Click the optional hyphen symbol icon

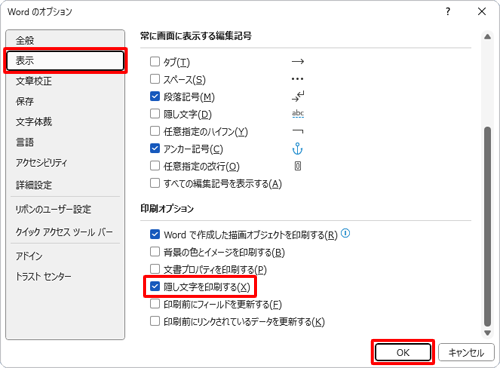coord(298,131)
